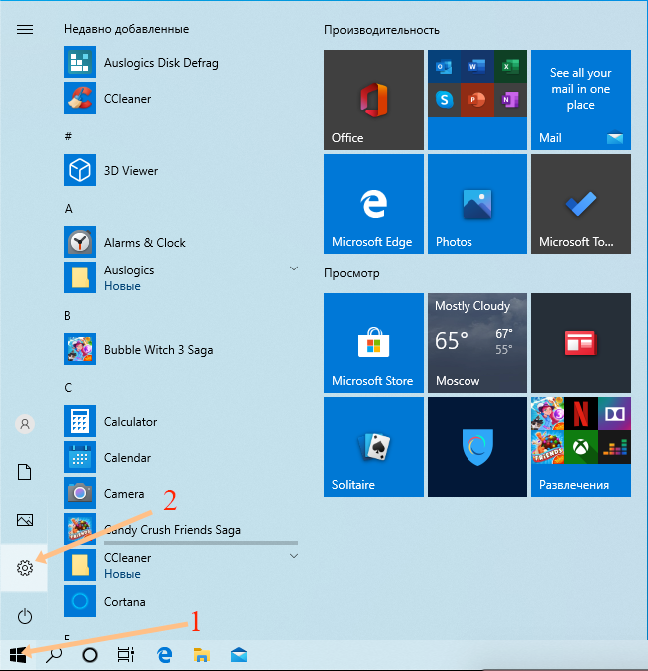The height and width of the screenshot is (671, 648).
Task: Open Settings via the gear icon
Action: [x=24, y=568]
